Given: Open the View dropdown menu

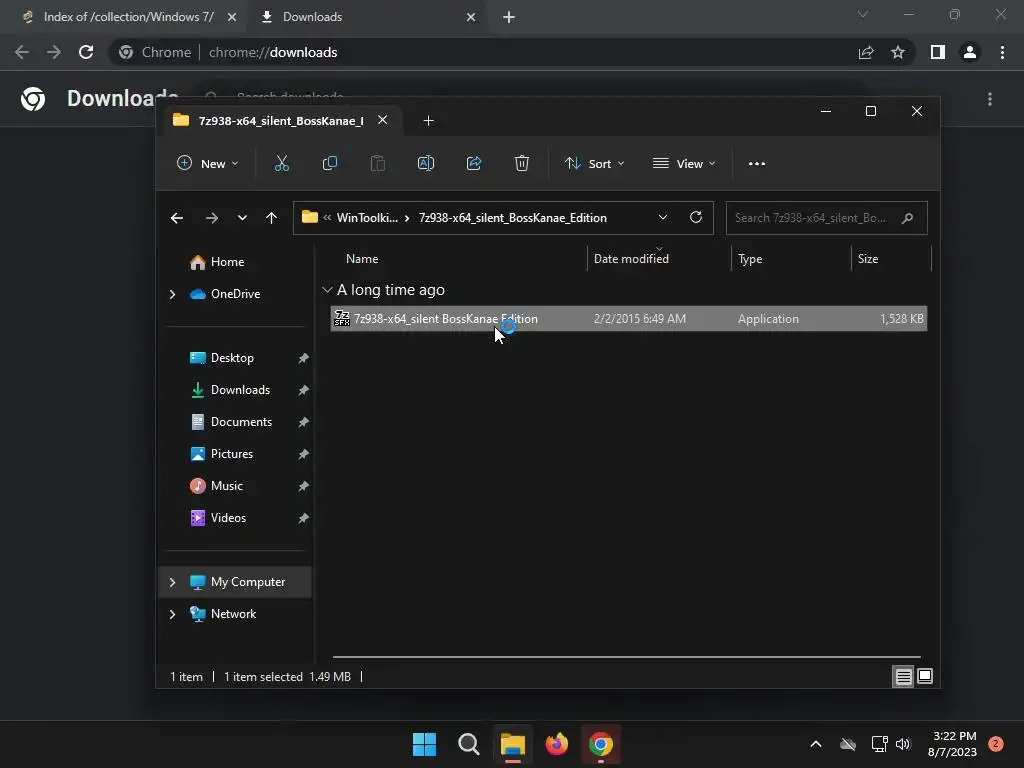Looking at the screenshot, I should pyautogui.click(x=684, y=163).
